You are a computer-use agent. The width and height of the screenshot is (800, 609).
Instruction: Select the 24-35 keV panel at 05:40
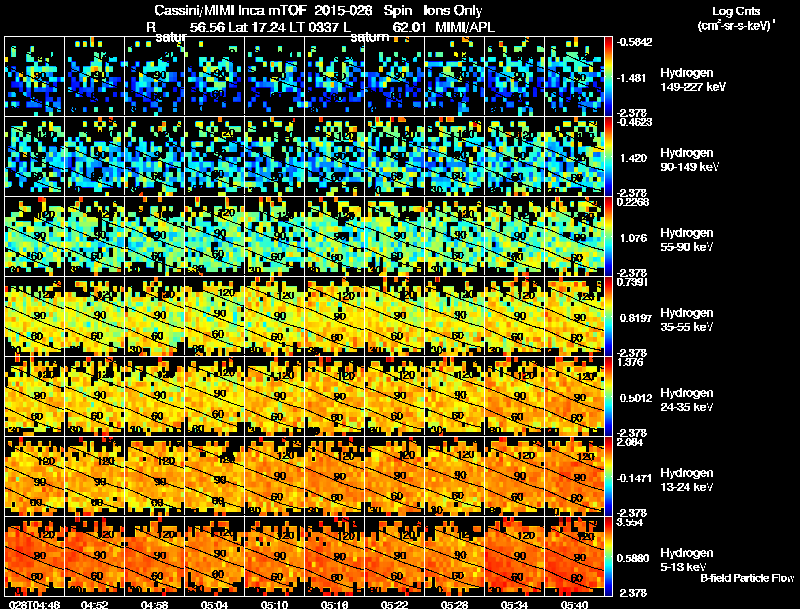click(x=574, y=396)
